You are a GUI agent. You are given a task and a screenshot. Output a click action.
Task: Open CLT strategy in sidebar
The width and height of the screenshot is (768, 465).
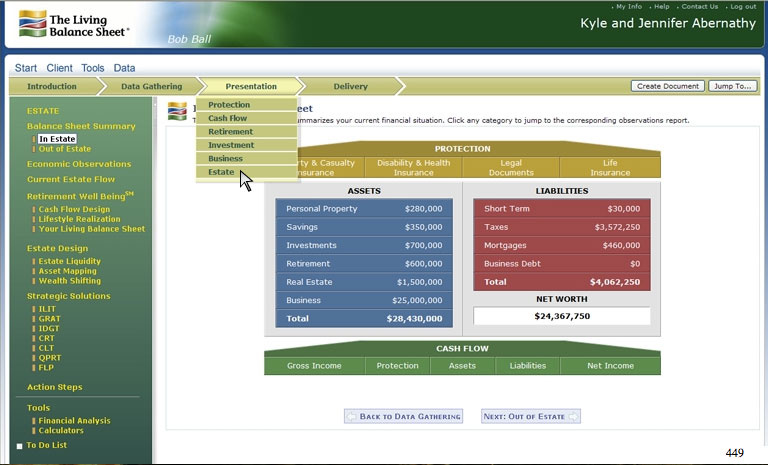coord(47,348)
